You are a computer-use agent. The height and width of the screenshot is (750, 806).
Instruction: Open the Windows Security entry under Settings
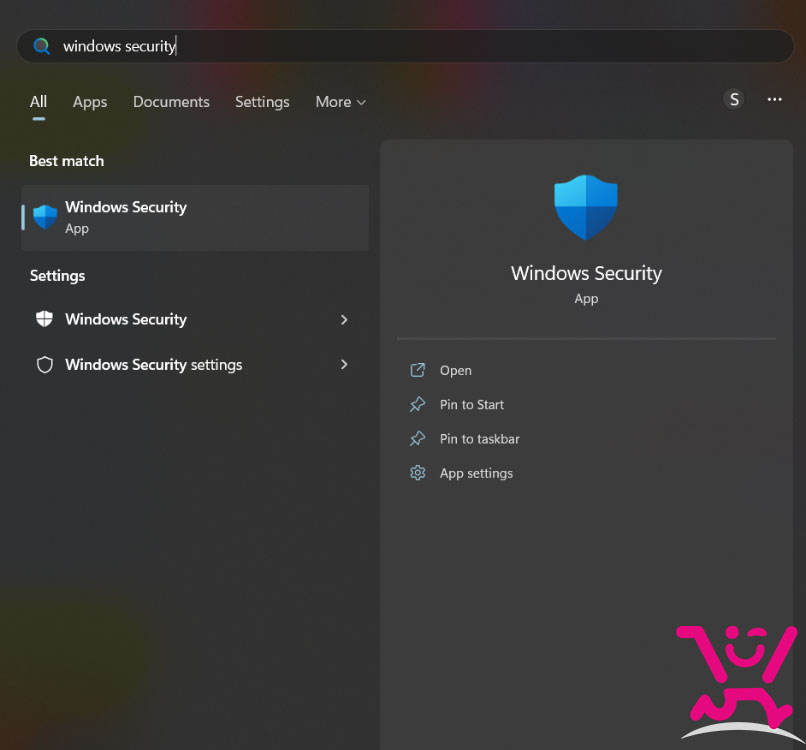(x=195, y=319)
